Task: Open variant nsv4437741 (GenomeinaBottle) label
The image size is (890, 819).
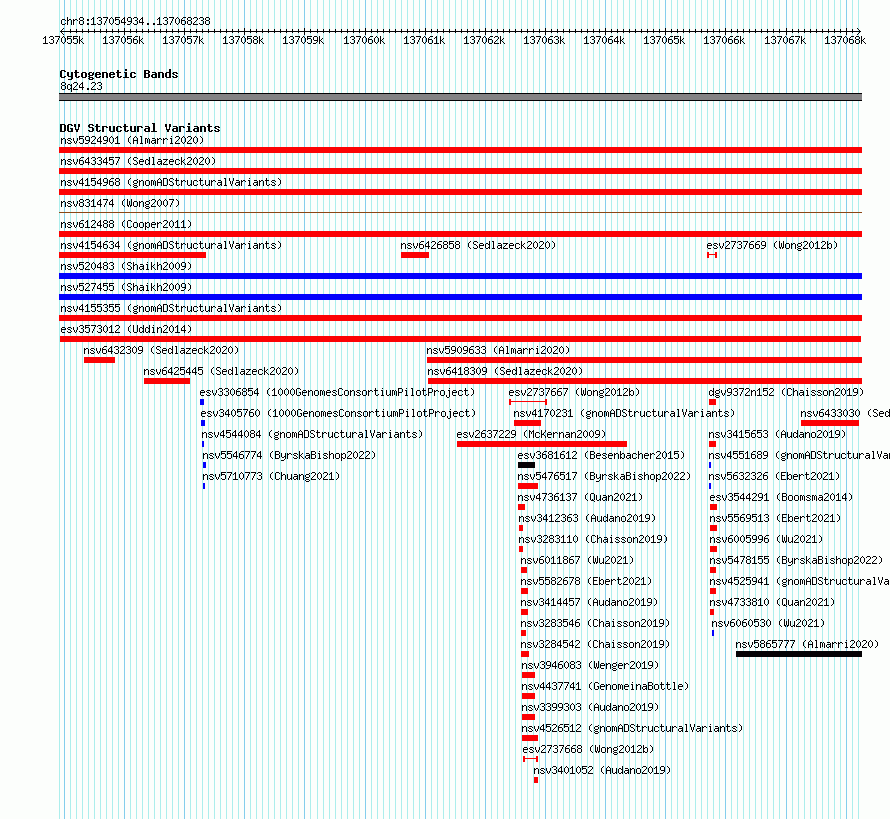Action: (605, 686)
